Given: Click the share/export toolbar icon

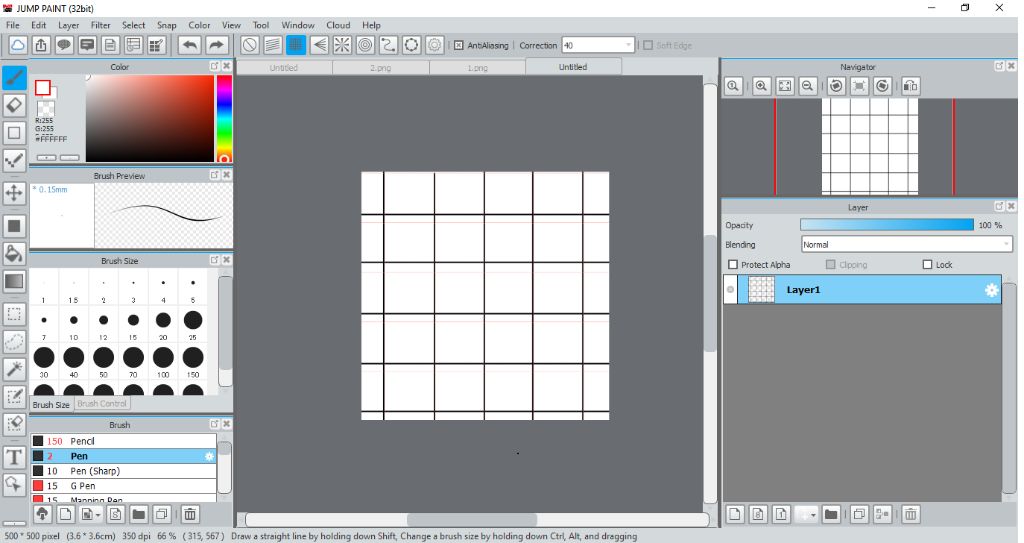Looking at the screenshot, I should tap(41, 45).
